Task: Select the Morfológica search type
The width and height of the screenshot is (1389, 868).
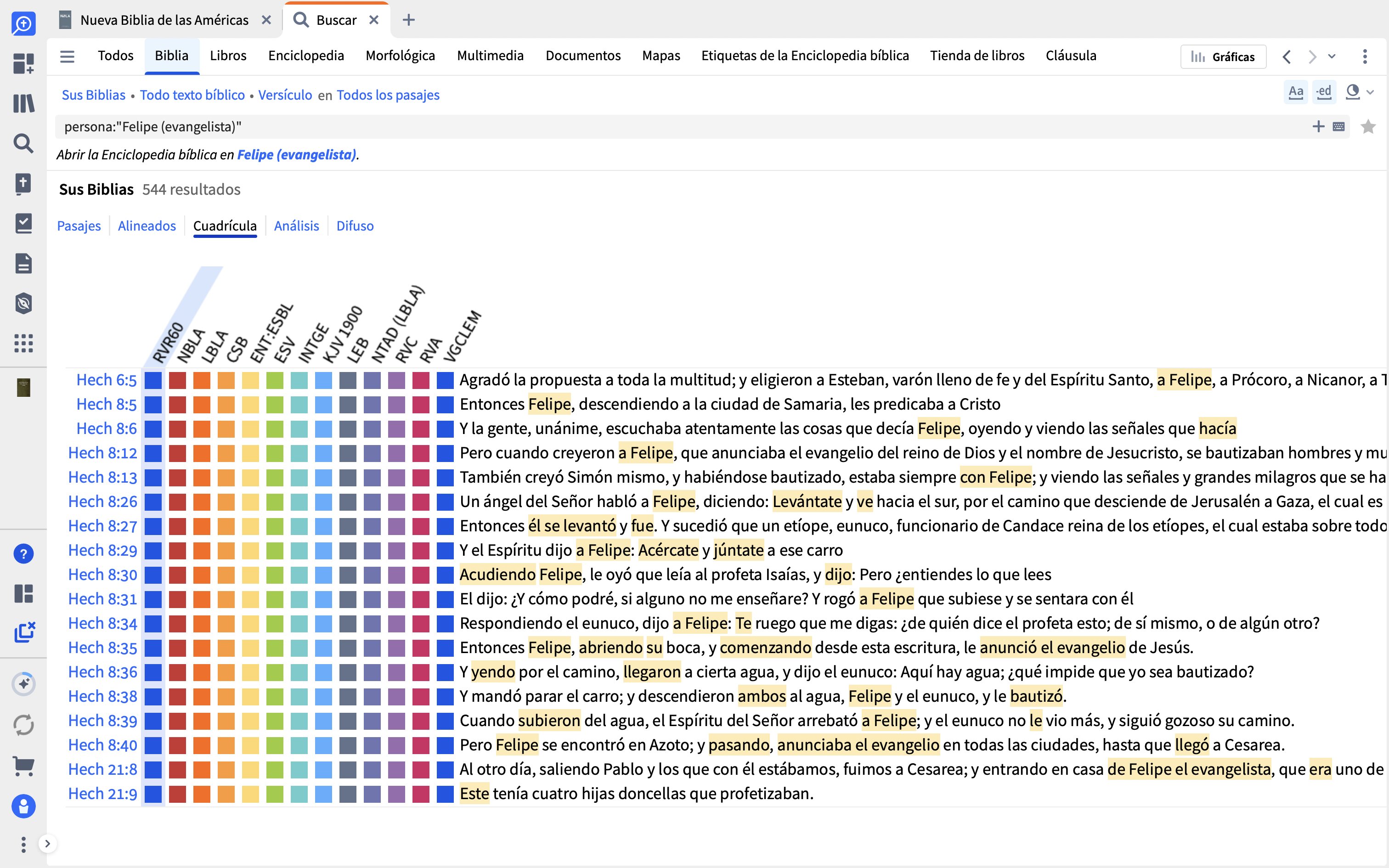Action: click(x=400, y=56)
